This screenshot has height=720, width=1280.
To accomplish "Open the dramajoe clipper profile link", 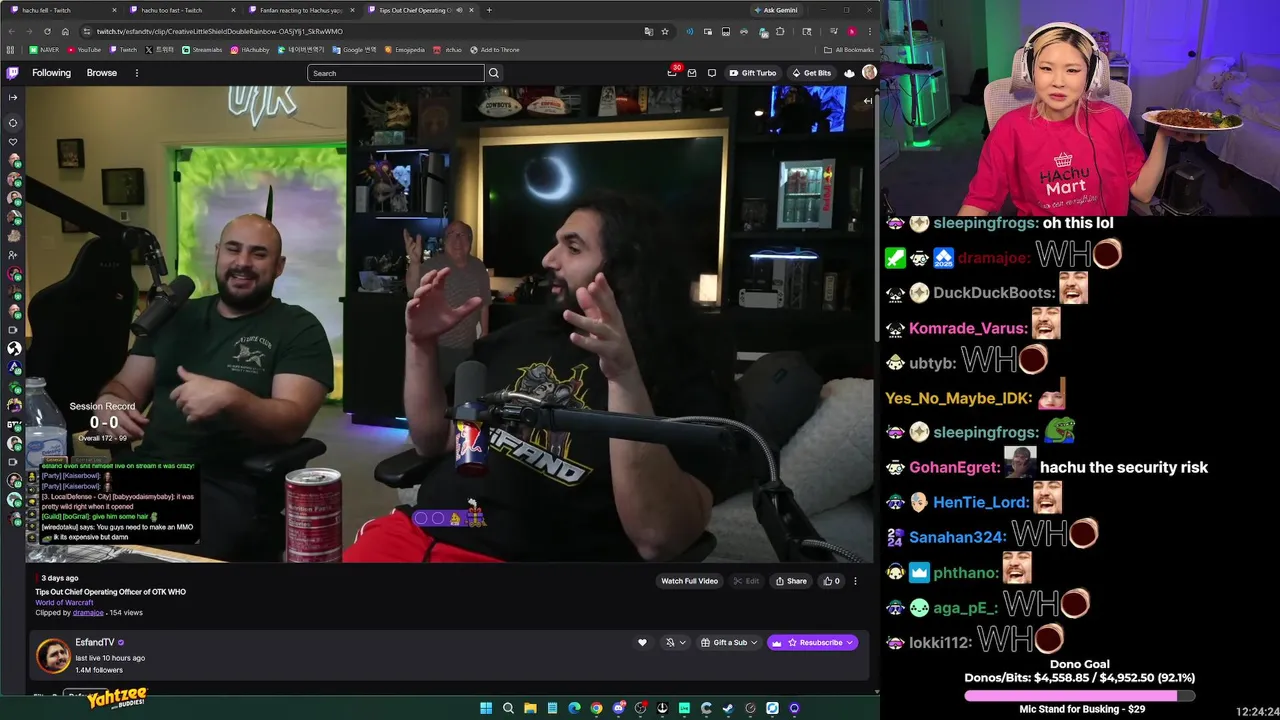I will (x=88, y=613).
